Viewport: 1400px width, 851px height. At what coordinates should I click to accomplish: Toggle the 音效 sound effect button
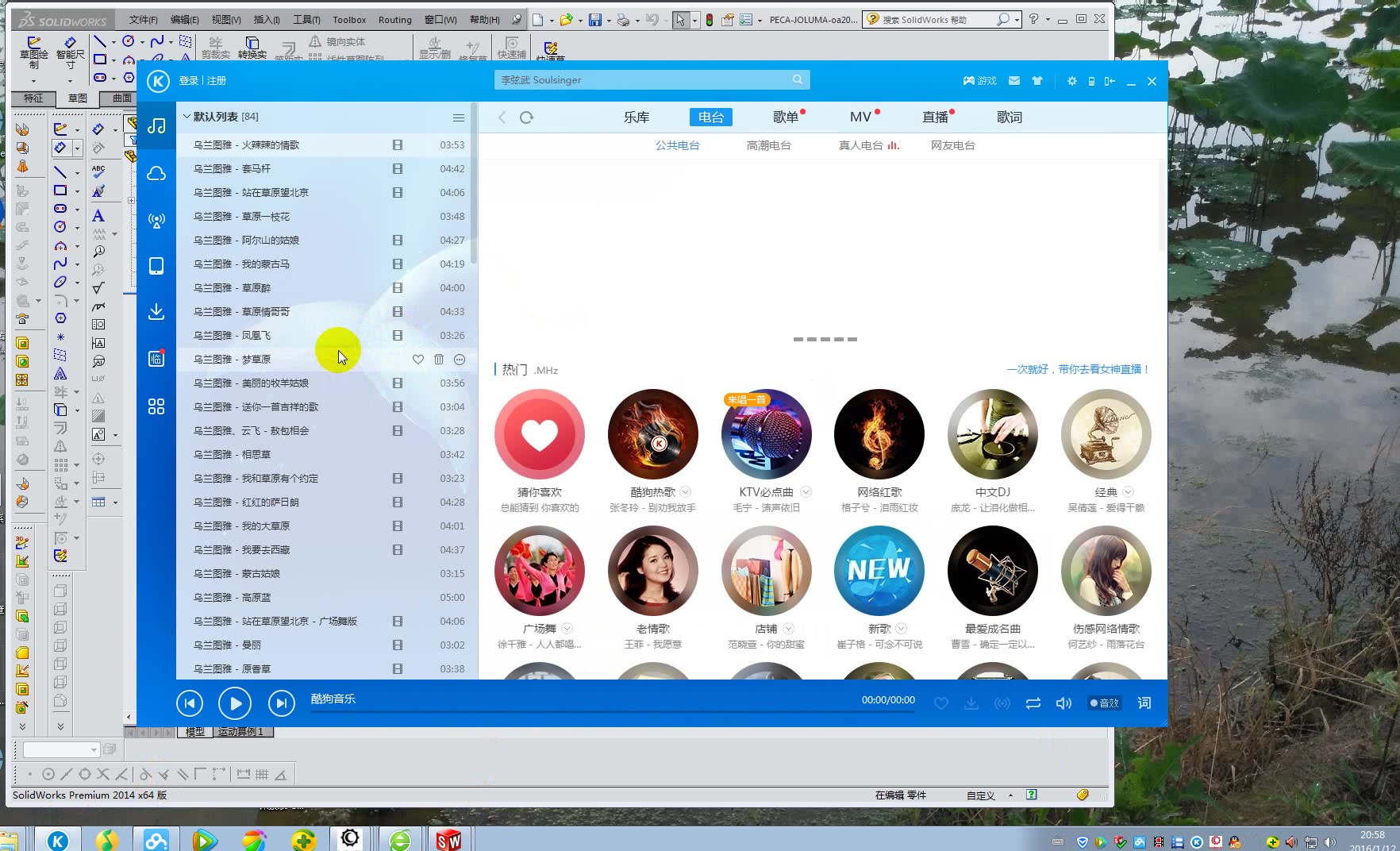pyautogui.click(x=1104, y=703)
